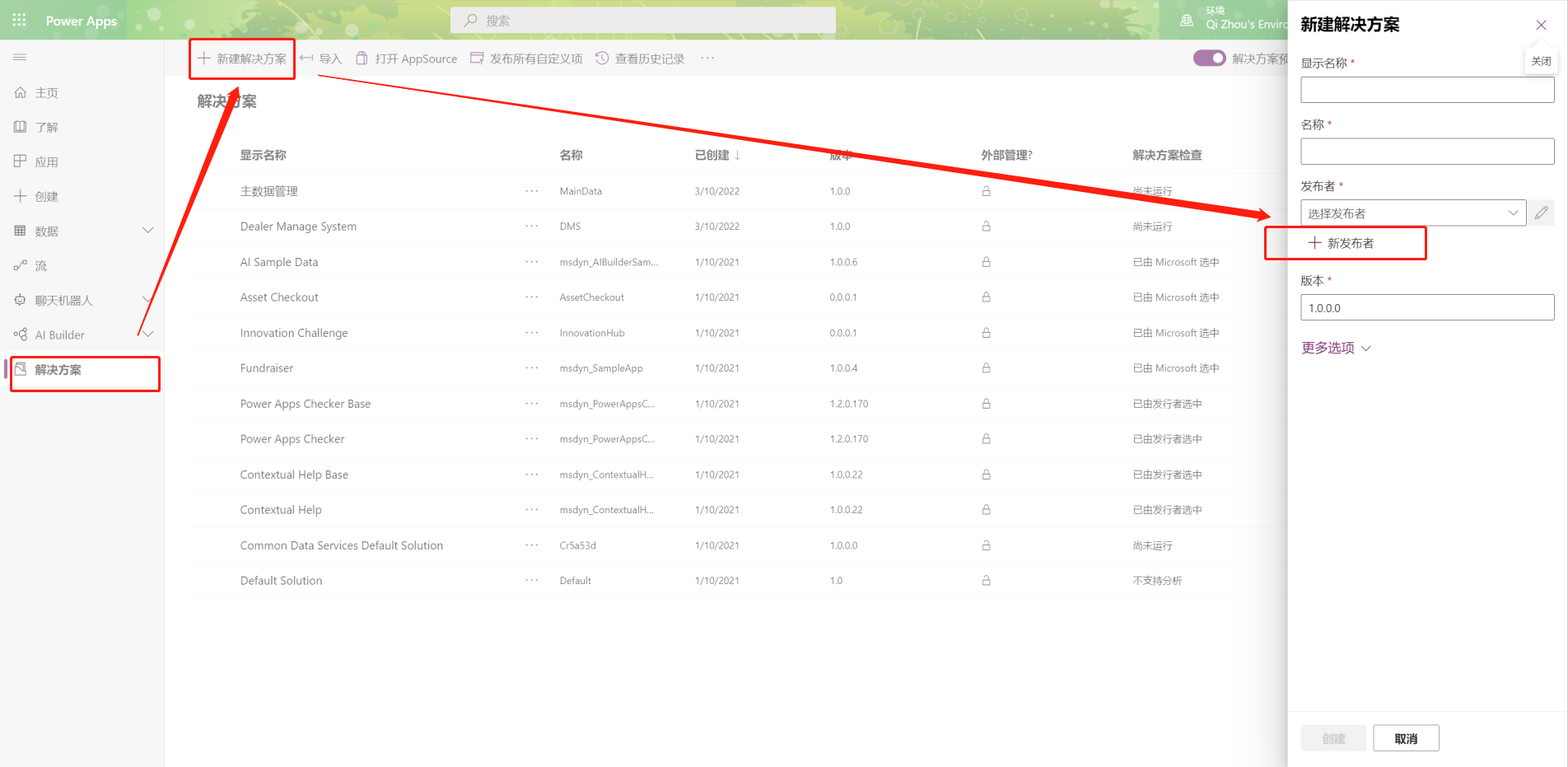
Task: Close the 新建解决方案 panel
Action: pyautogui.click(x=1541, y=25)
